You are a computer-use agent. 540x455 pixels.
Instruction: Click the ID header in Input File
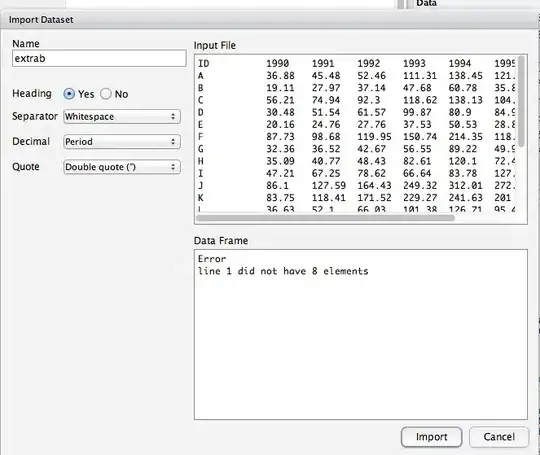coord(204,64)
